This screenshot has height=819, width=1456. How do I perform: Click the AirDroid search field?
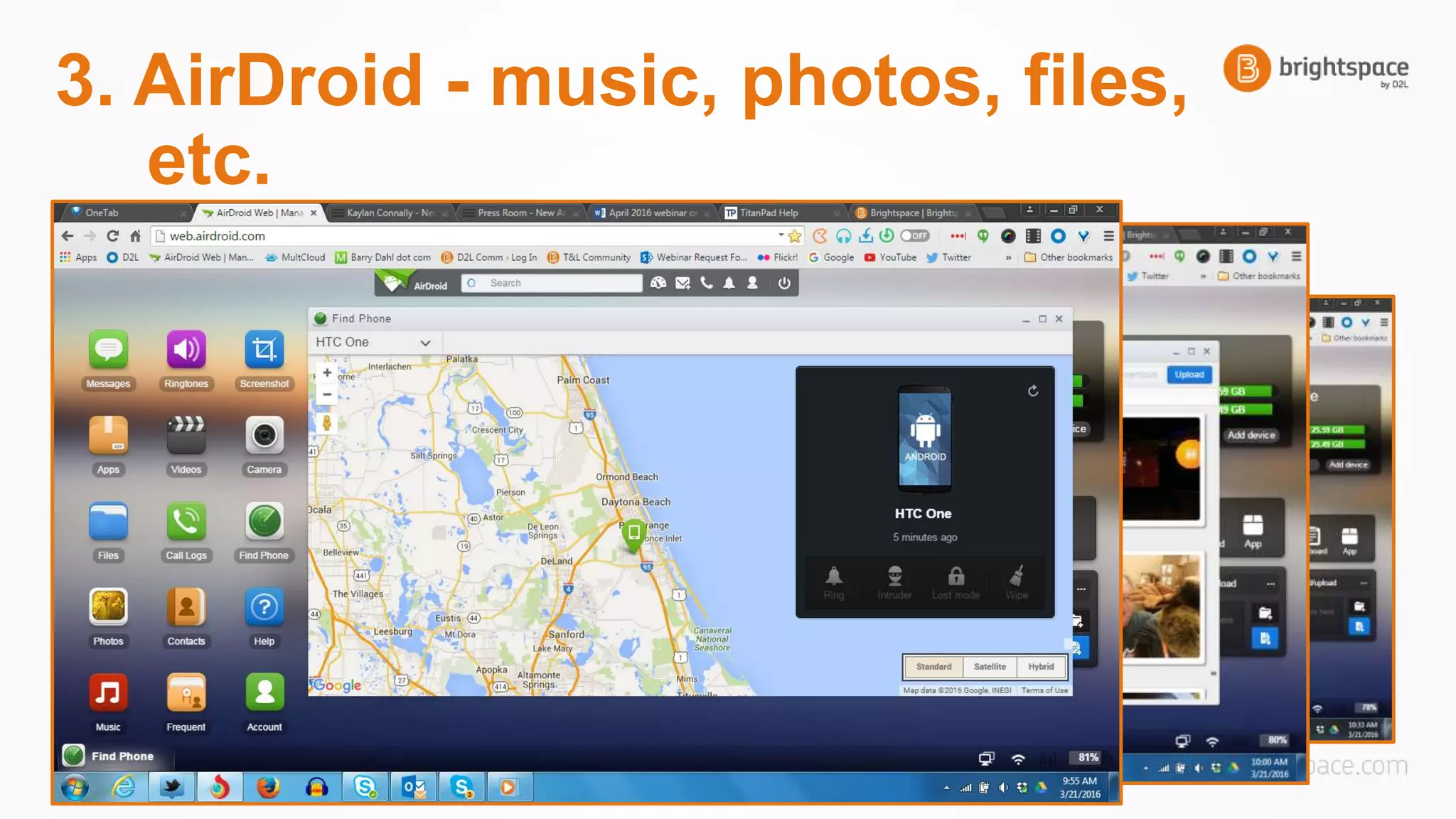point(552,283)
